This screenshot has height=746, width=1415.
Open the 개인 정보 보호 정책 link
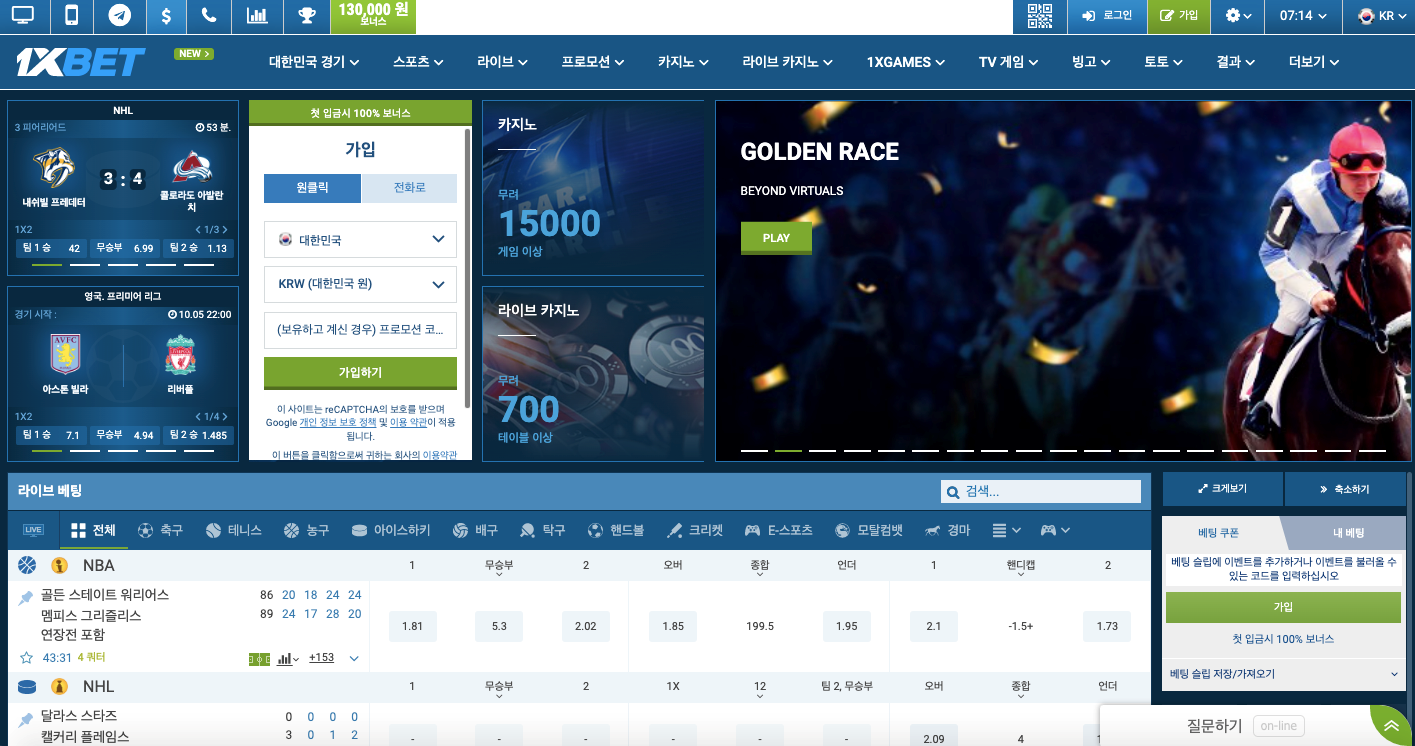click(x=337, y=423)
